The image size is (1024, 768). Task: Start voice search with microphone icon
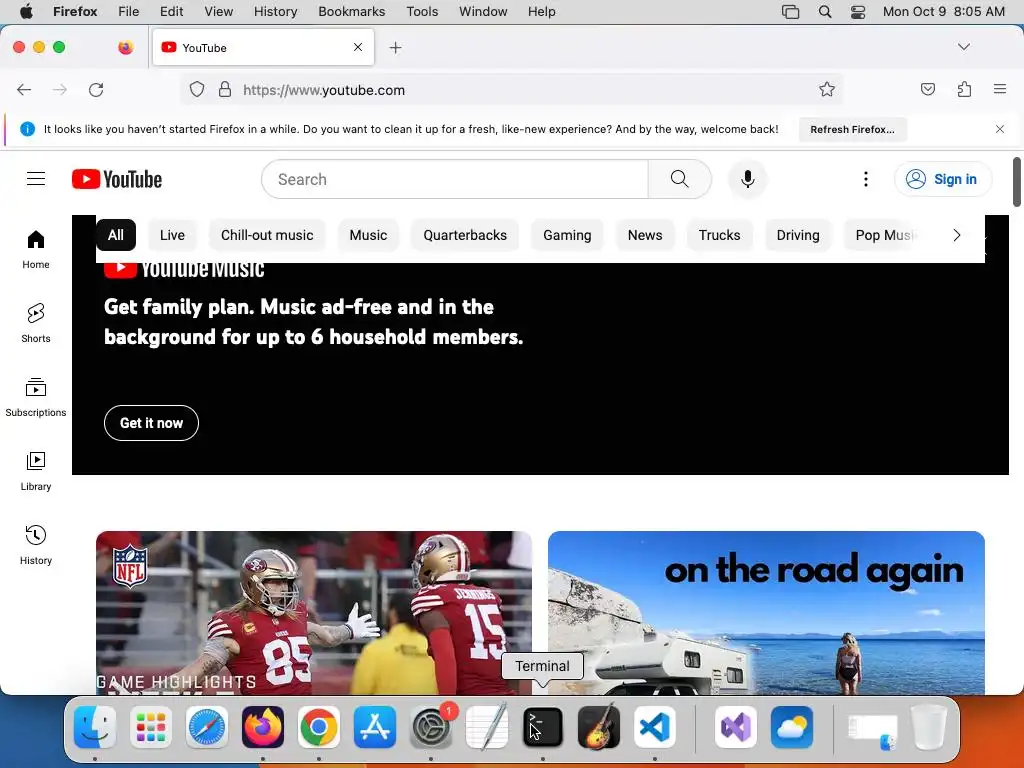coord(748,179)
